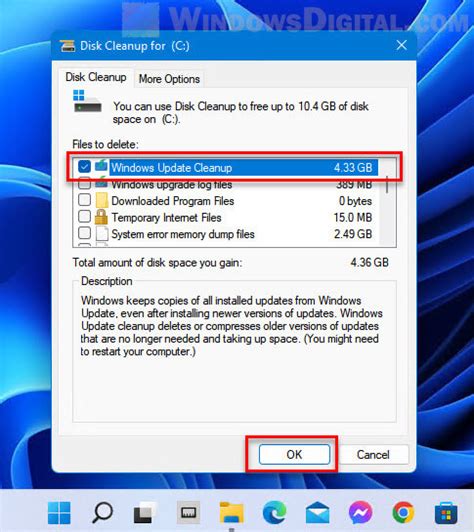Screen dimensions: 474x532
Task: Check the Windows upgrade log files checkbox
Action: (84, 184)
